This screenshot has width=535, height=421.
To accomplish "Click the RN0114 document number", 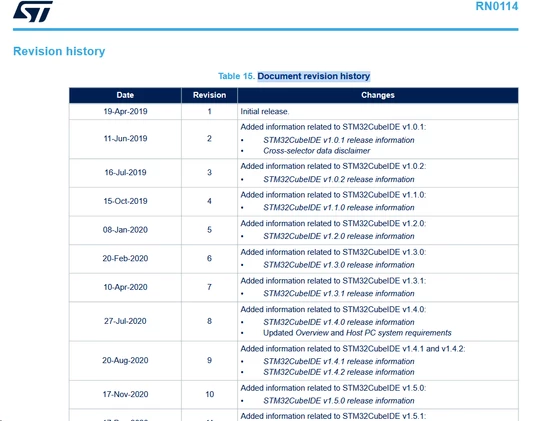I will click(497, 6).
